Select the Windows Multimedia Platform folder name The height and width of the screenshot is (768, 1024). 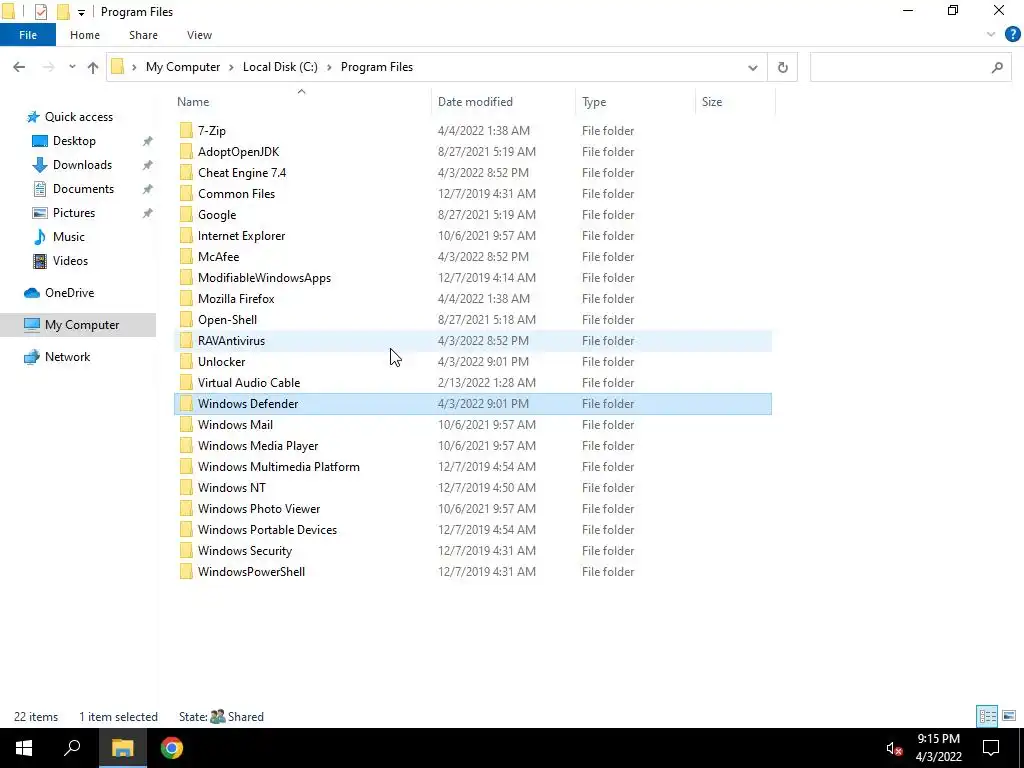pos(279,467)
